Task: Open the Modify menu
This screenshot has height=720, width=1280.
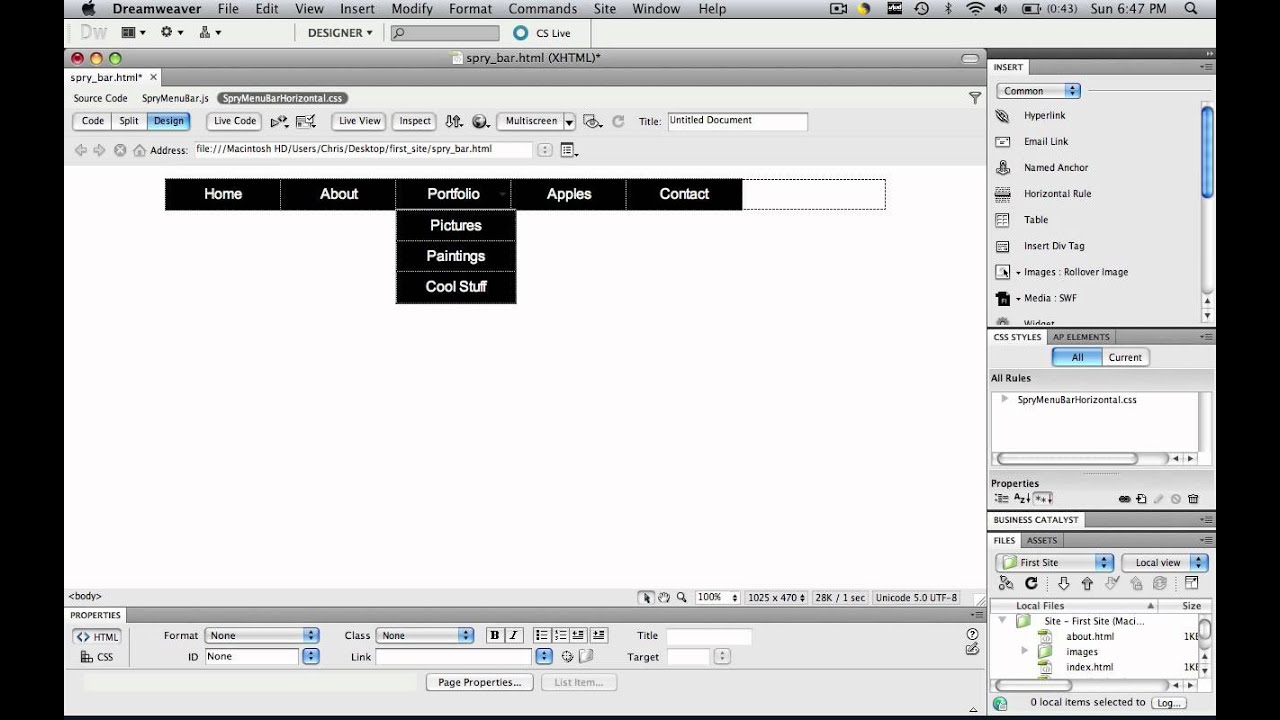Action: point(412,9)
